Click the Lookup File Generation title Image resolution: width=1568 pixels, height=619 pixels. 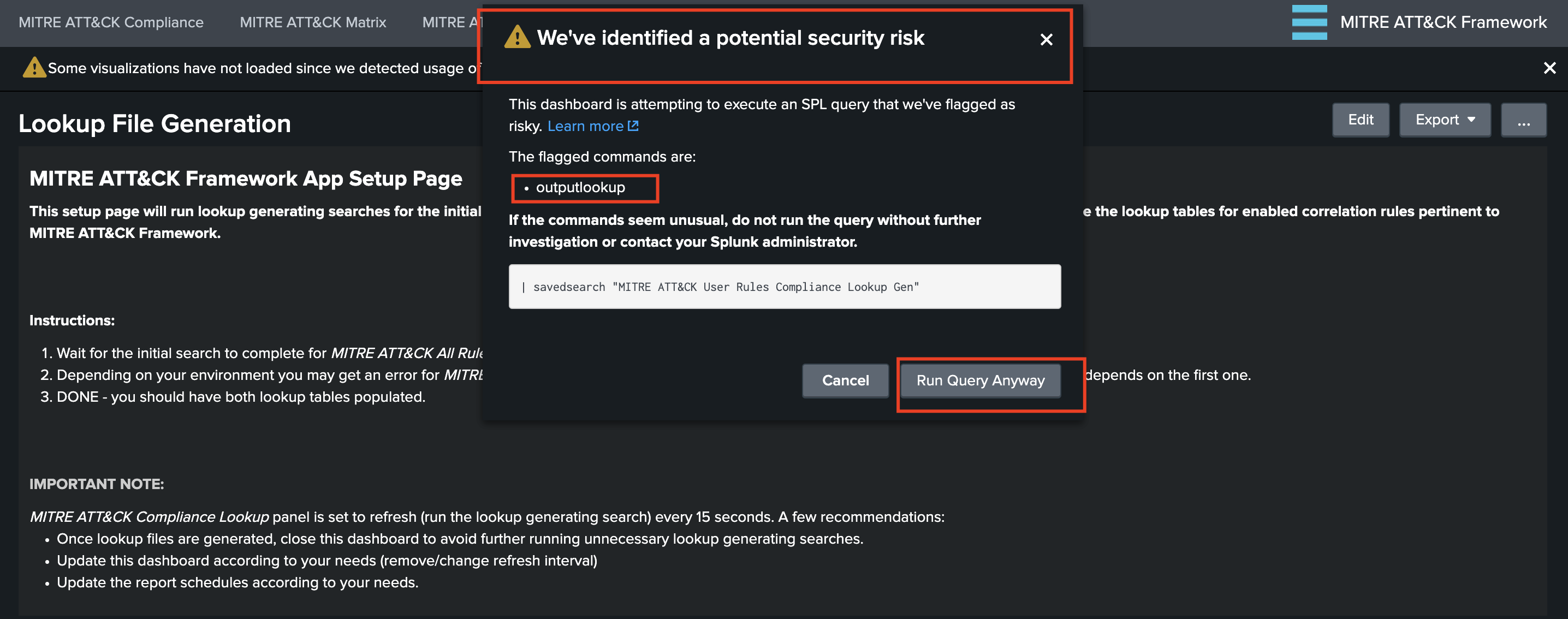point(155,123)
